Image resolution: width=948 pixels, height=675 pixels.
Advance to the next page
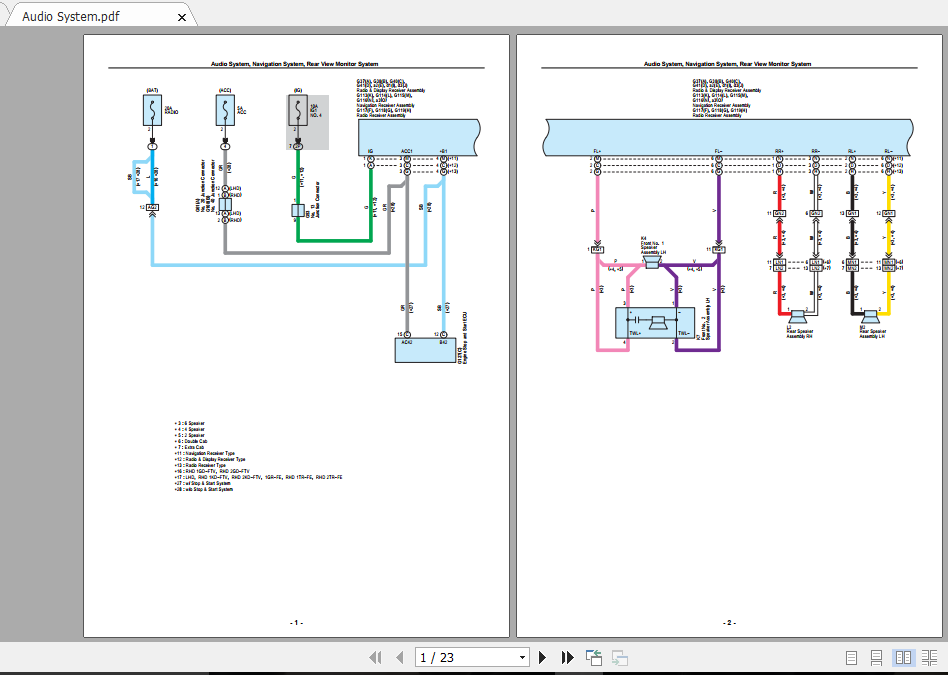click(543, 657)
